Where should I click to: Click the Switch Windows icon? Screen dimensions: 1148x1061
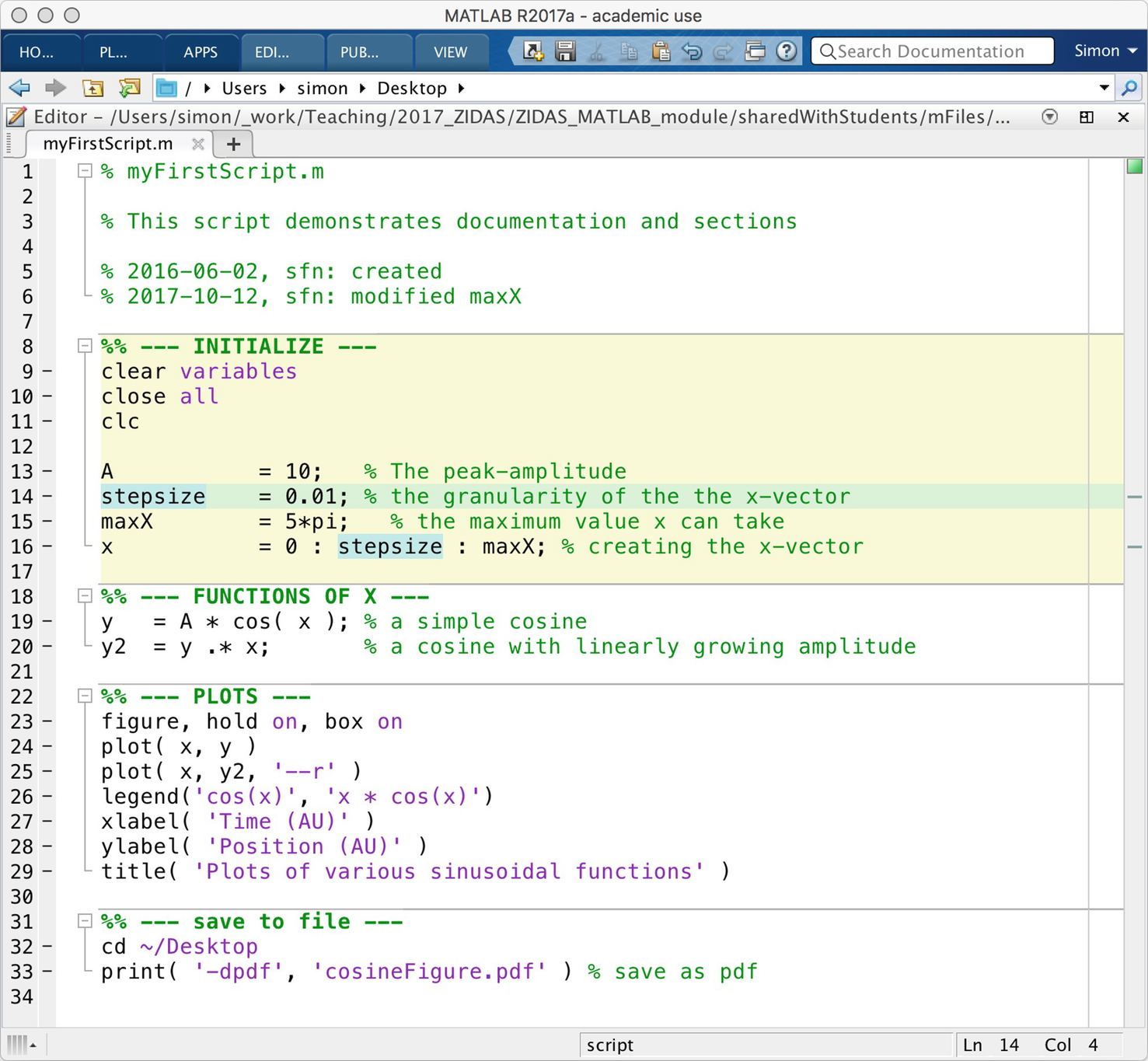click(x=755, y=51)
